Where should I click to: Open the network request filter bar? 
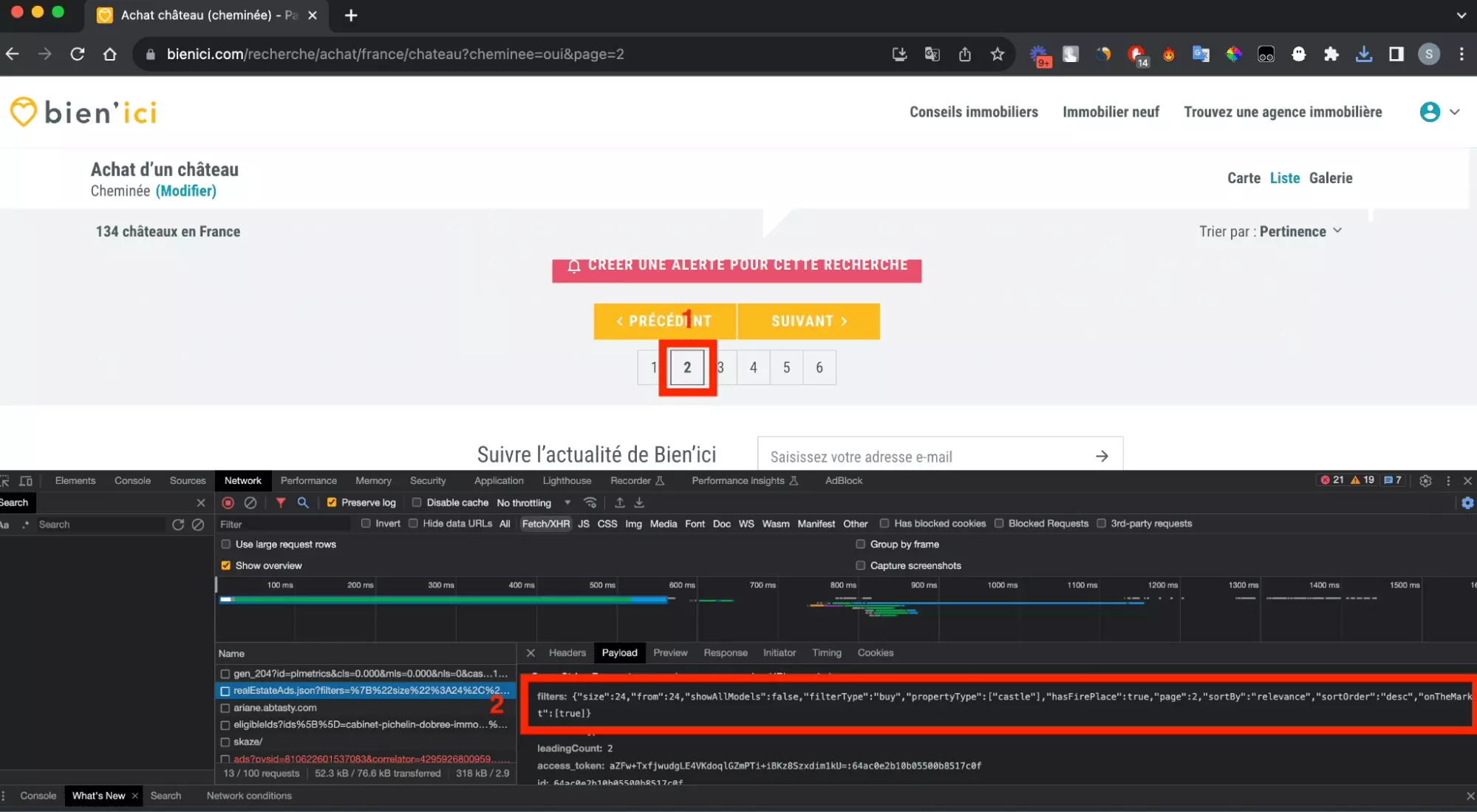click(281, 502)
